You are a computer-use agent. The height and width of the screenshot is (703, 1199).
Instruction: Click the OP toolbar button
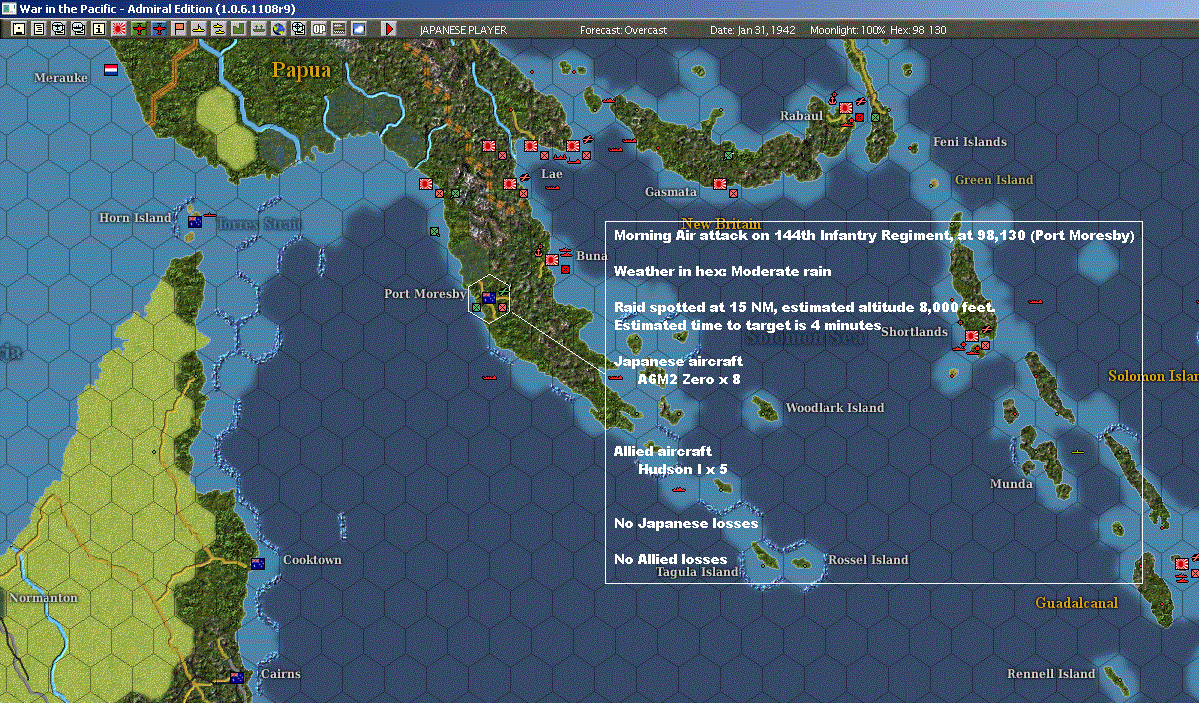pos(318,29)
